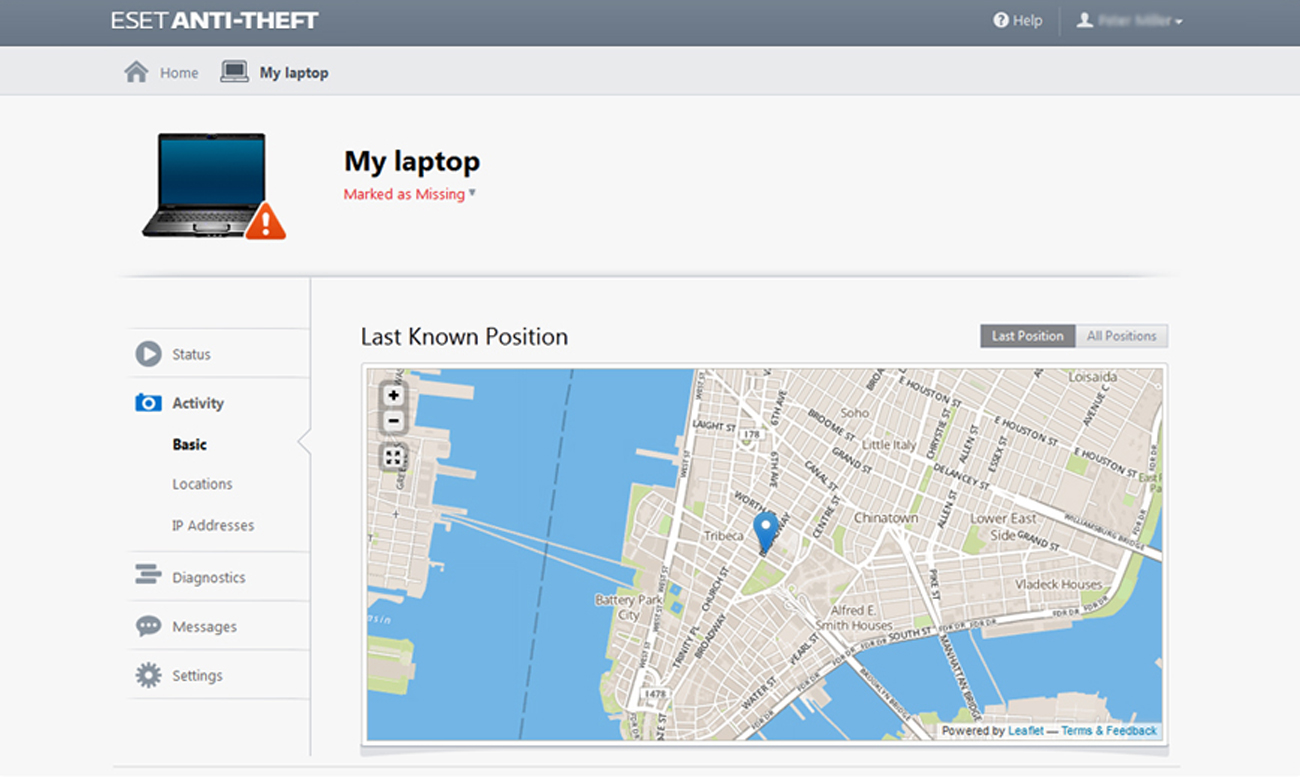Click Soho label on the map
The width and height of the screenshot is (1300, 780).
coord(855,412)
